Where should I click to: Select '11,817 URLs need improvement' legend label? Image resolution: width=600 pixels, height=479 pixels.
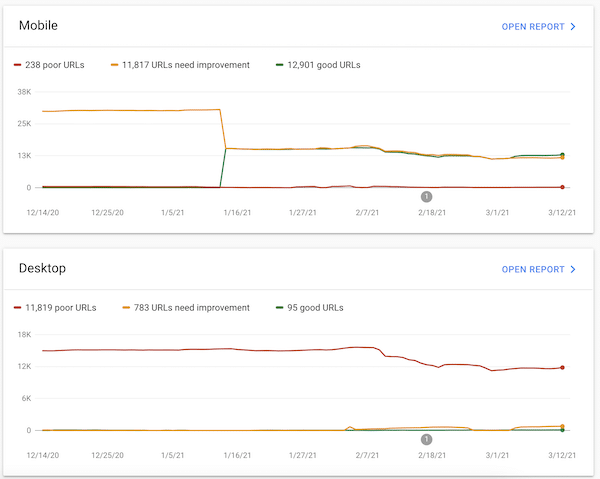pyautogui.click(x=186, y=65)
